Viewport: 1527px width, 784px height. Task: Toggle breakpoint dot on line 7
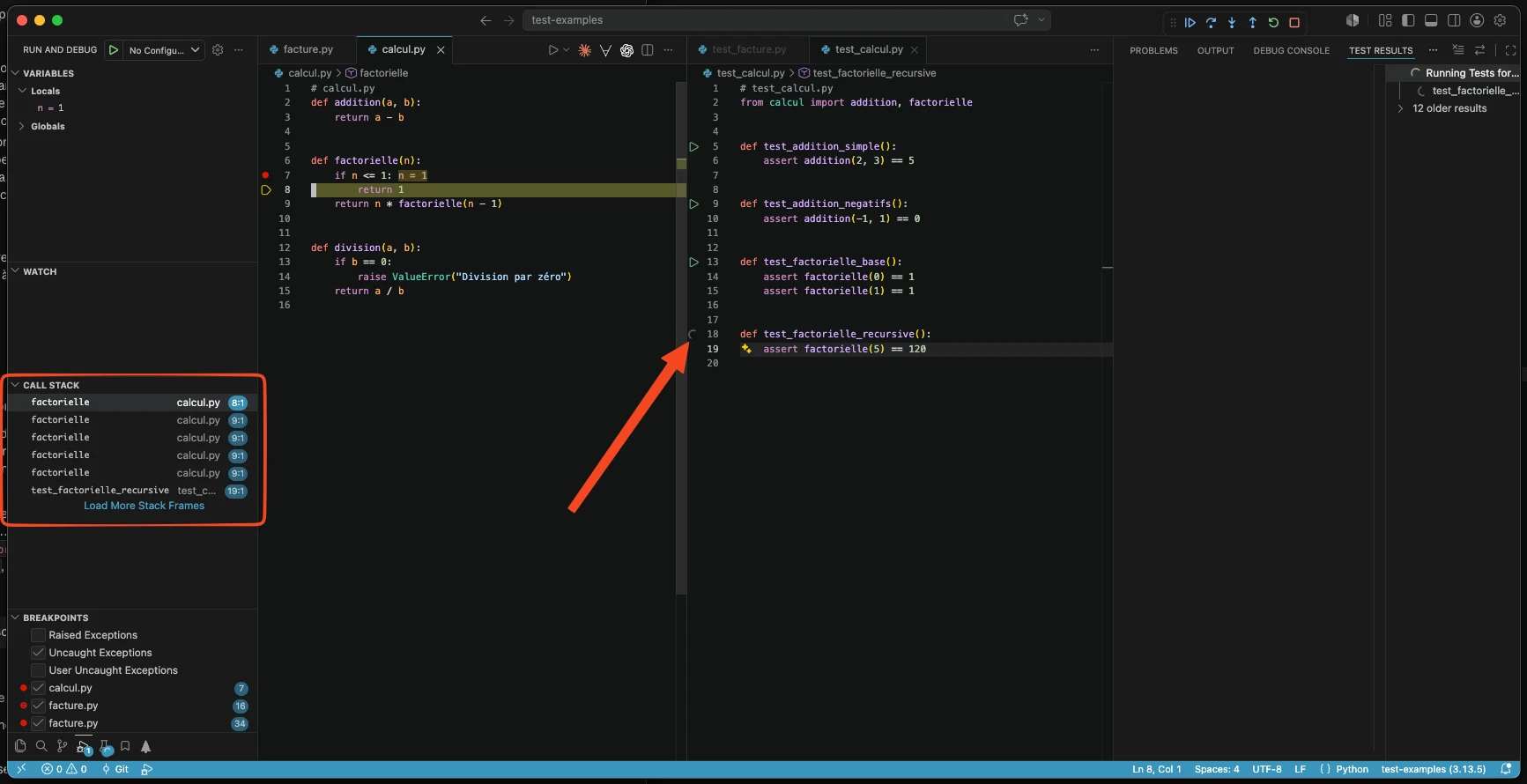coord(265,175)
